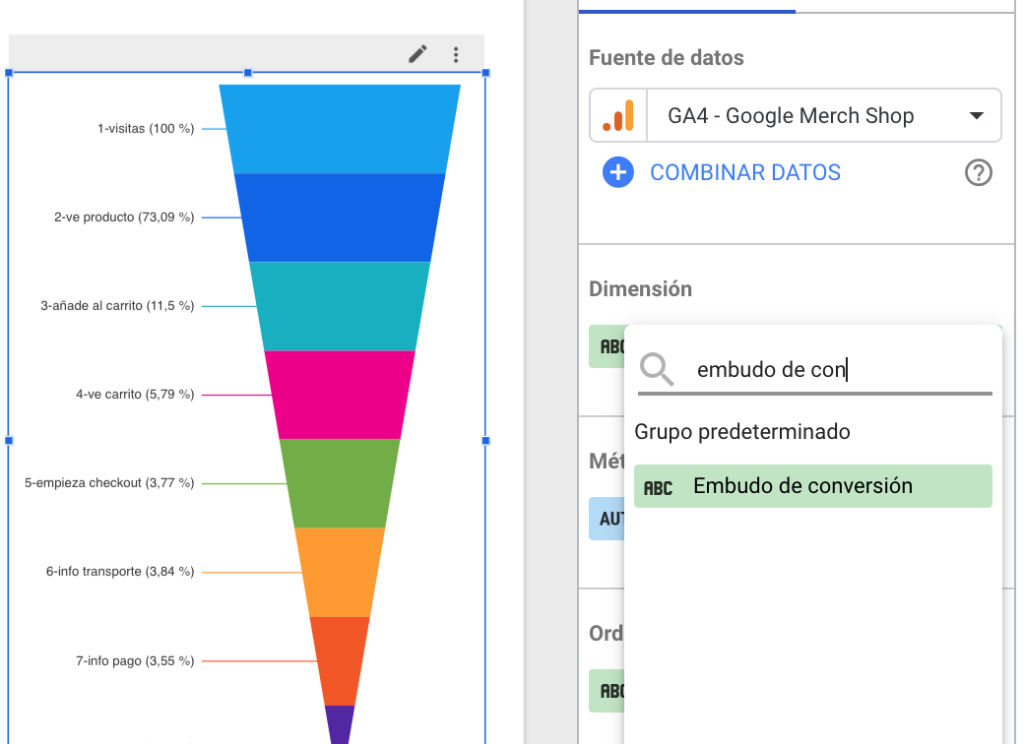The height and width of the screenshot is (744, 1024).
Task: Click the orange GA4 data source icon
Action: click(619, 116)
